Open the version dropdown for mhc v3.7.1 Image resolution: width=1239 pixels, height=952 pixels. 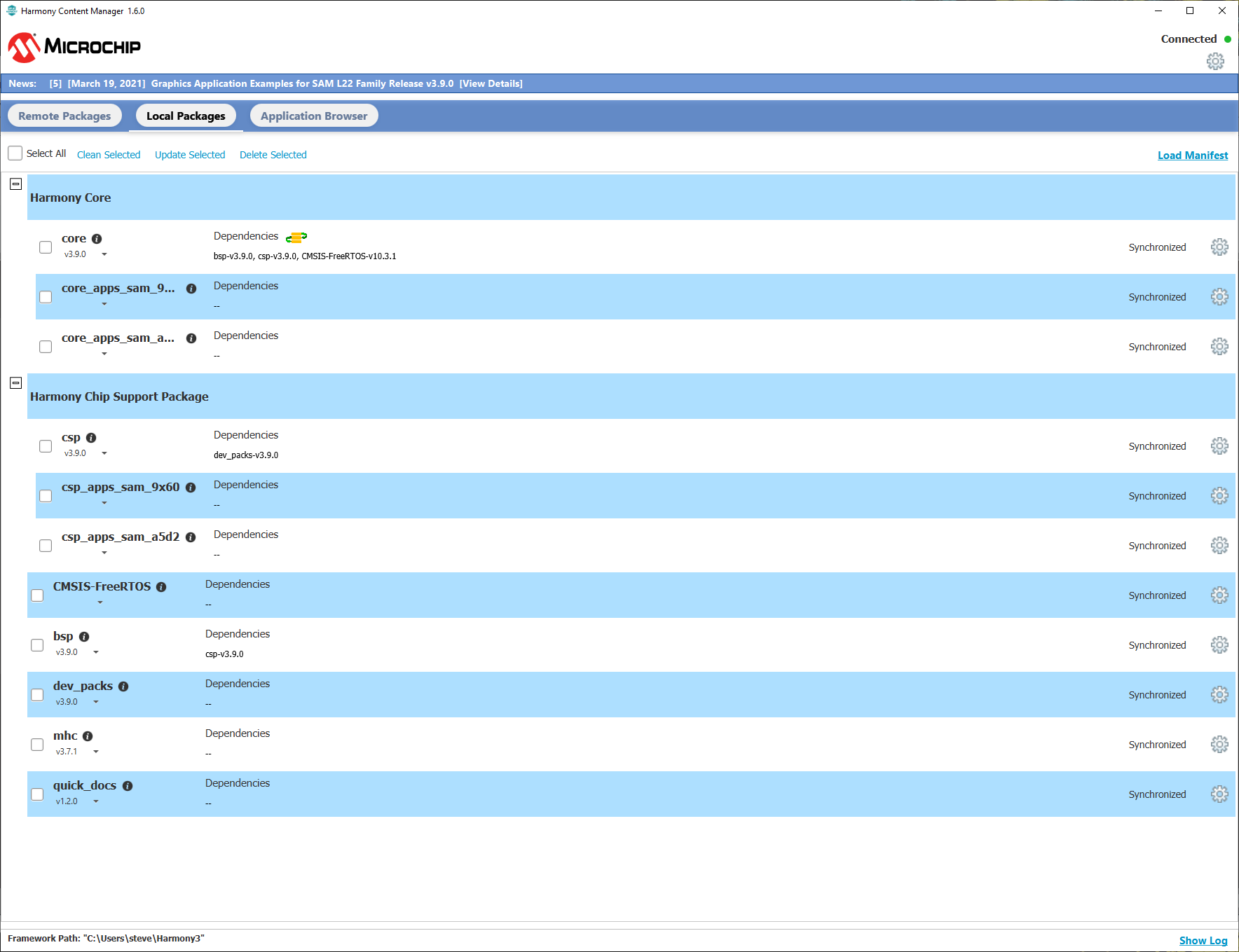(96, 751)
